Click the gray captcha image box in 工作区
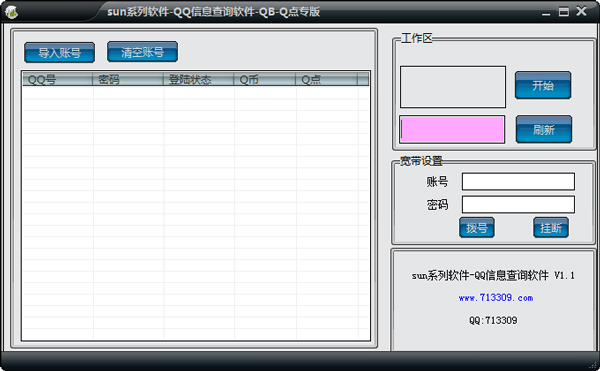 pyautogui.click(x=453, y=87)
